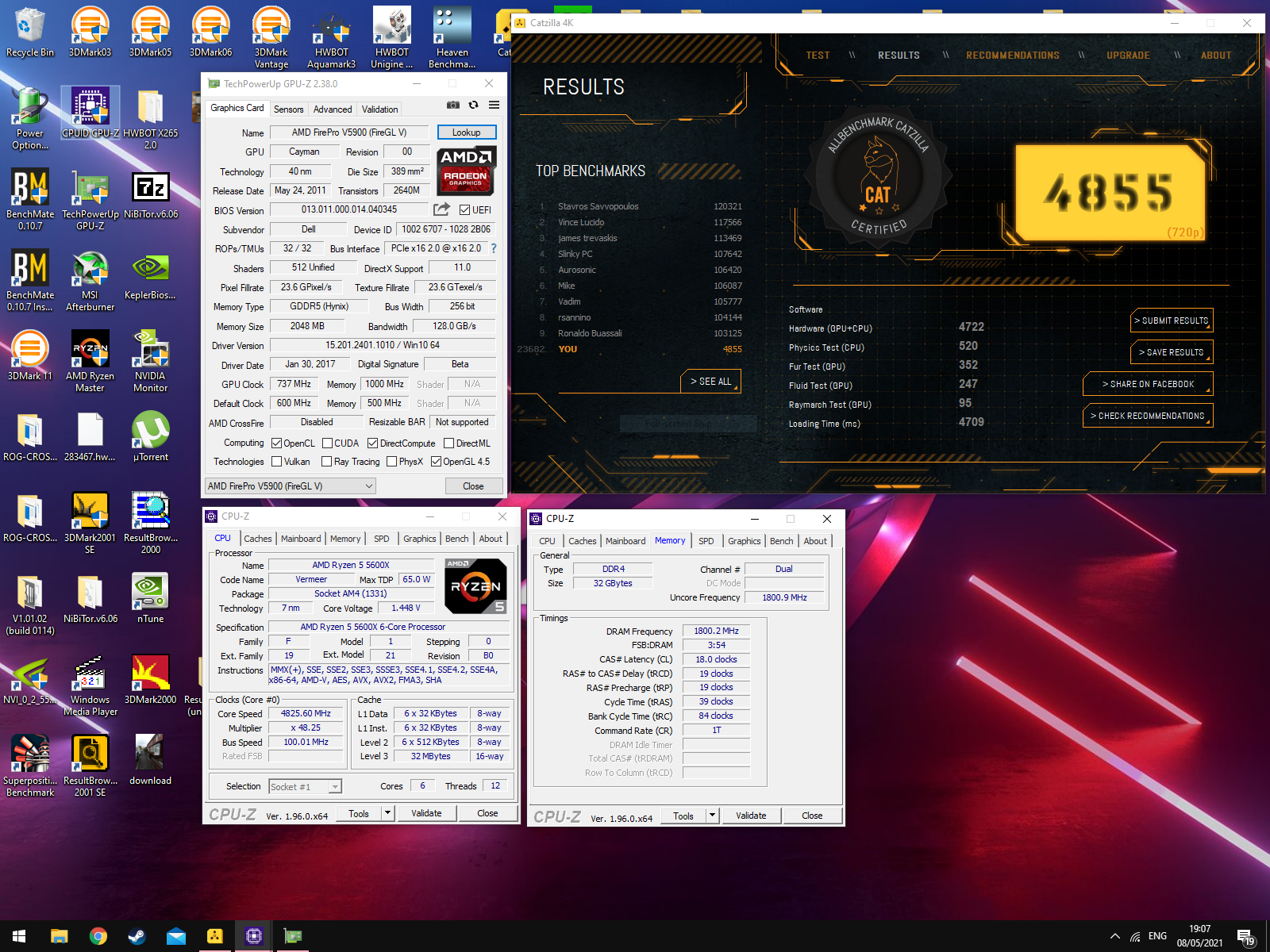Viewport: 1270px width, 952px height.
Task: Refresh GPU-Z data with the refresh icon
Action: coord(473,105)
